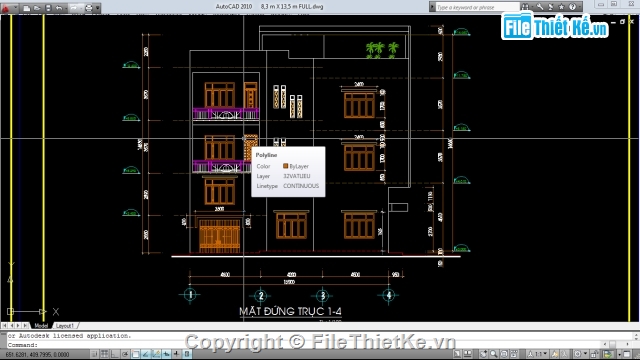Click the drawing title MẶT ĐỨNG TRỤC 1-4

(290, 311)
